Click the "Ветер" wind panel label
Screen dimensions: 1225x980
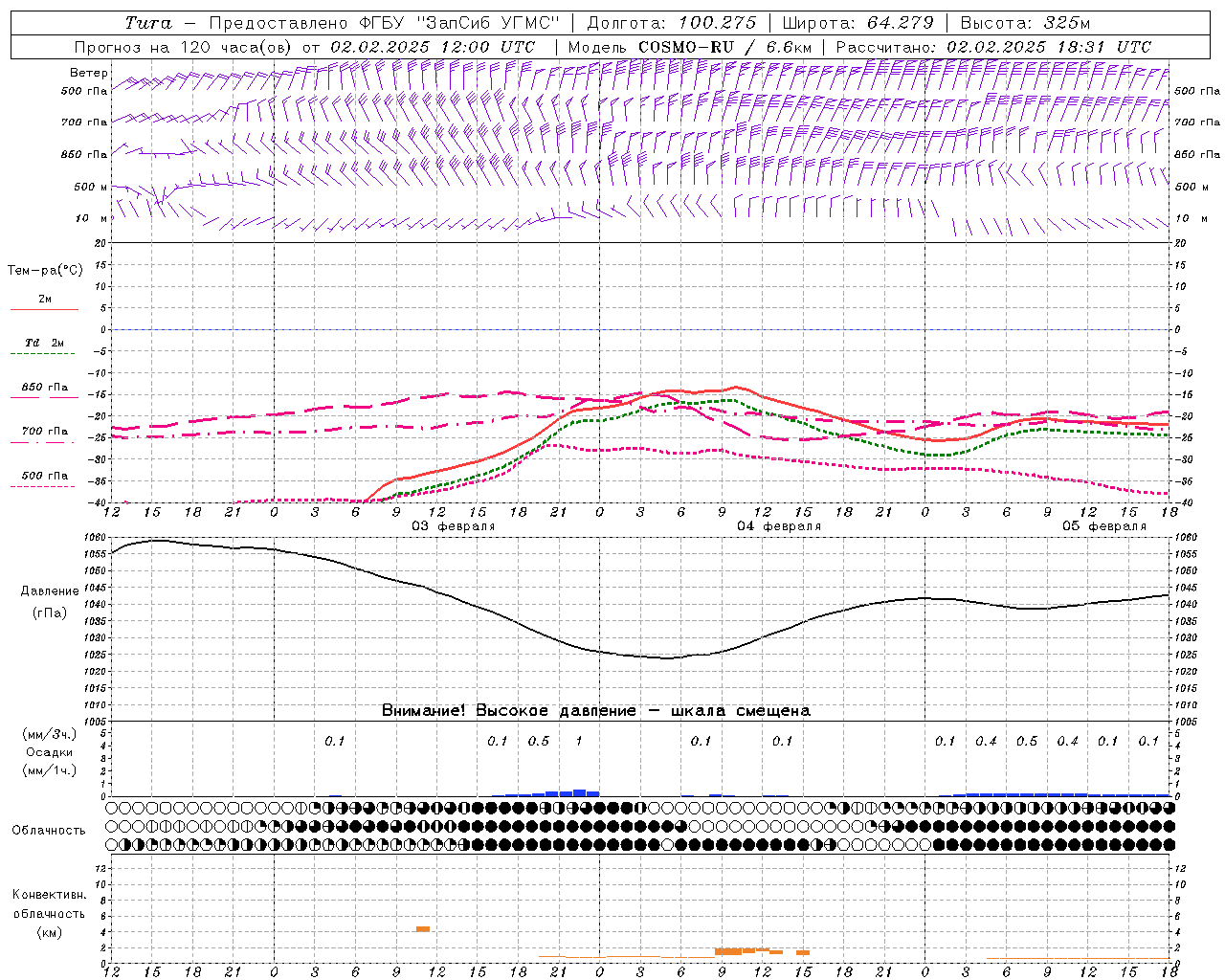pos(89,73)
